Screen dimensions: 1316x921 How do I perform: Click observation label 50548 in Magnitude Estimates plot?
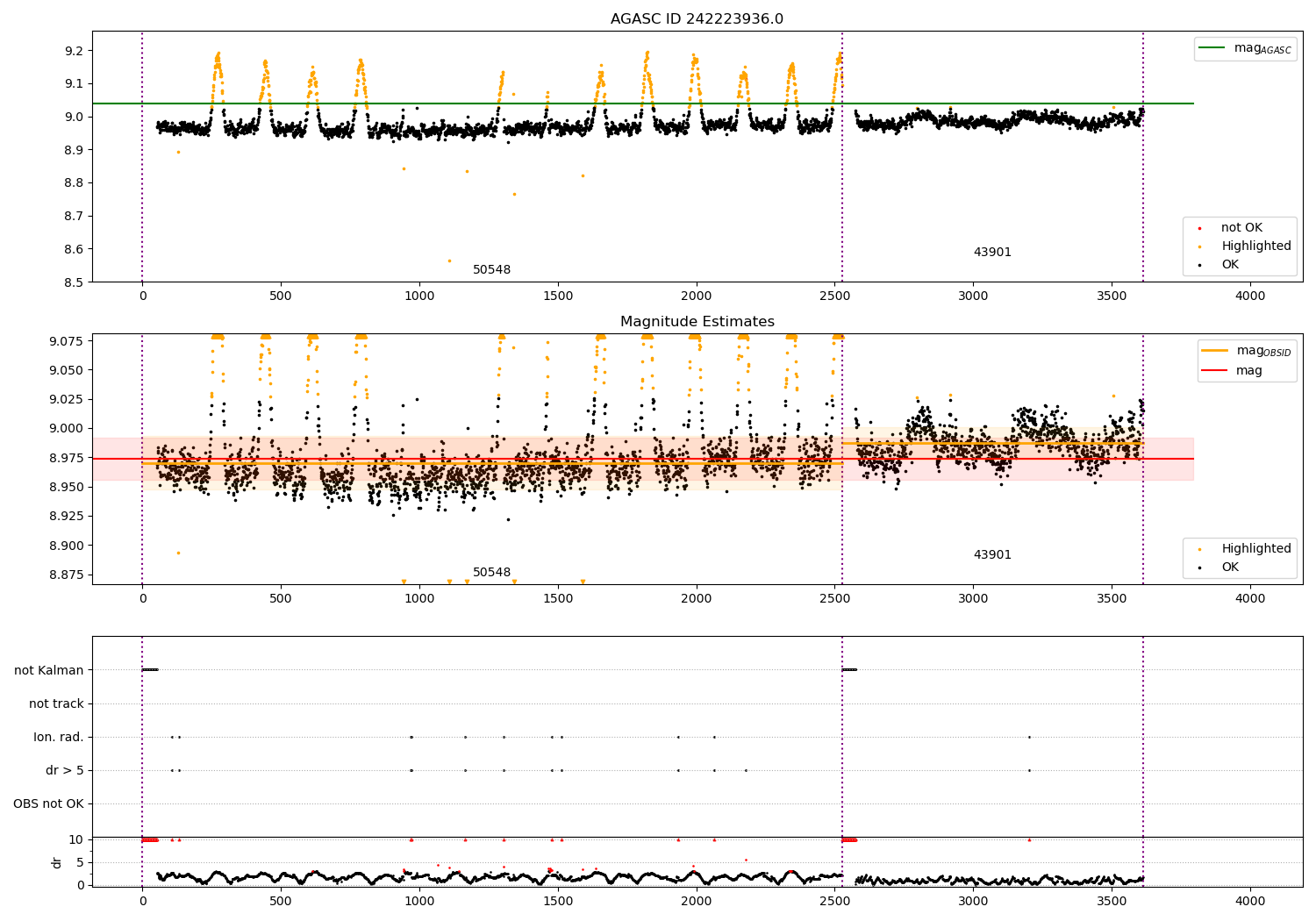tap(491, 573)
